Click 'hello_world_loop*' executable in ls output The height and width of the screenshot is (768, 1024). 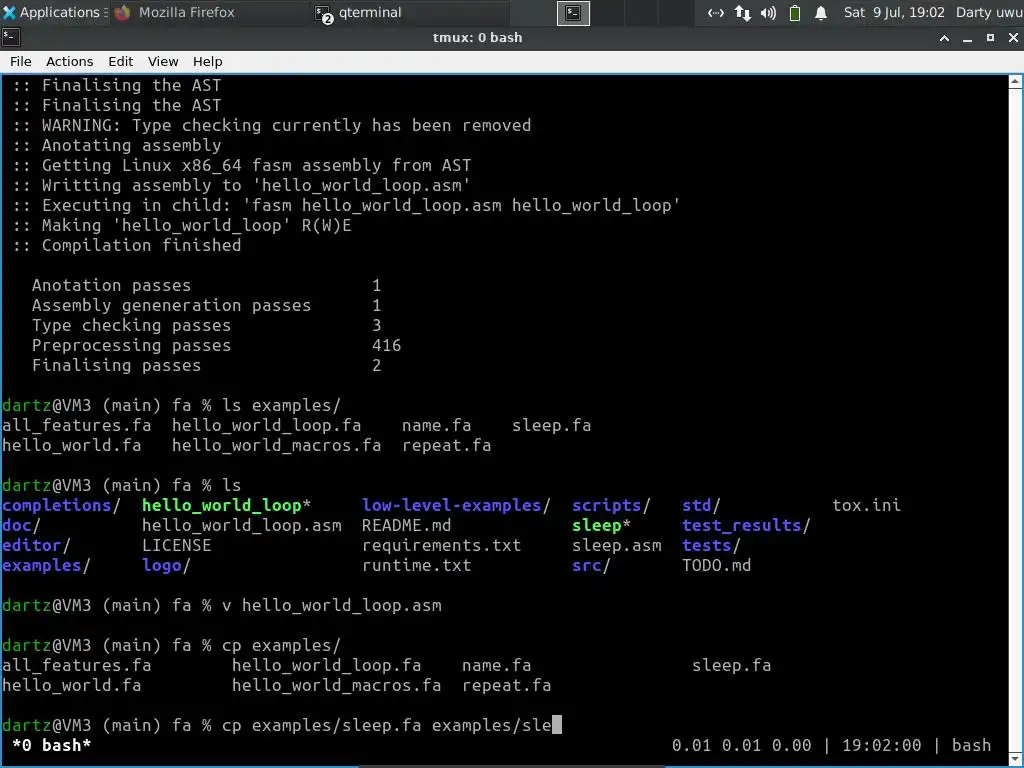click(x=226, y=505)
